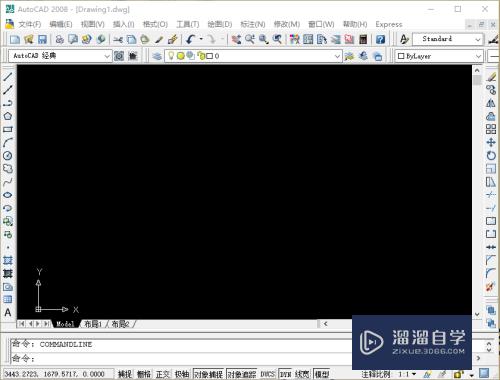Select the Construction Line tool
This screenshot has width=500, height=380.
pyautogui.click(x=8, y=90)
